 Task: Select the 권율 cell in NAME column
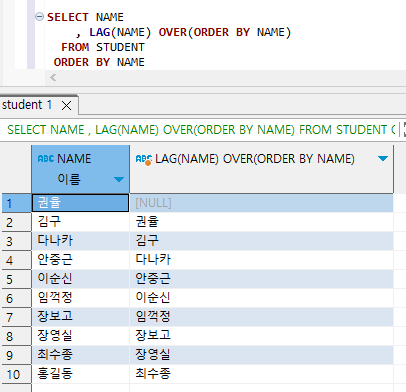click(80, 203)
